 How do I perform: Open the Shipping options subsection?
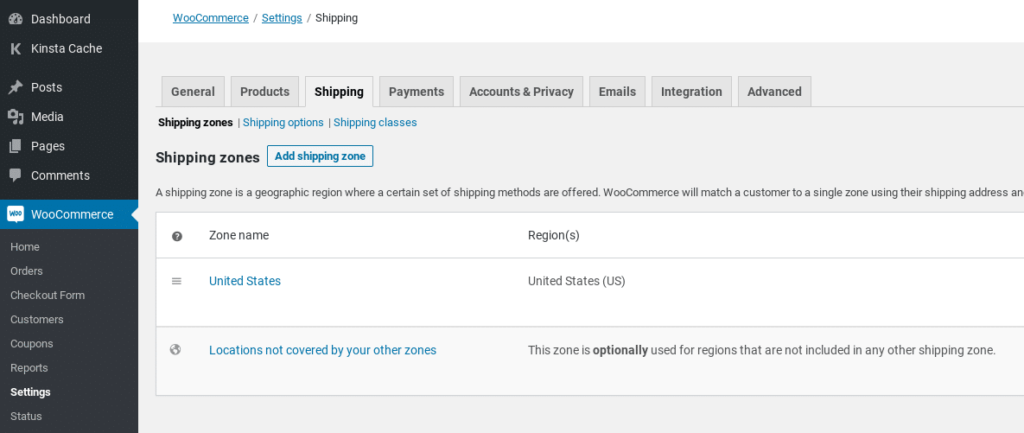pos(283,123)
